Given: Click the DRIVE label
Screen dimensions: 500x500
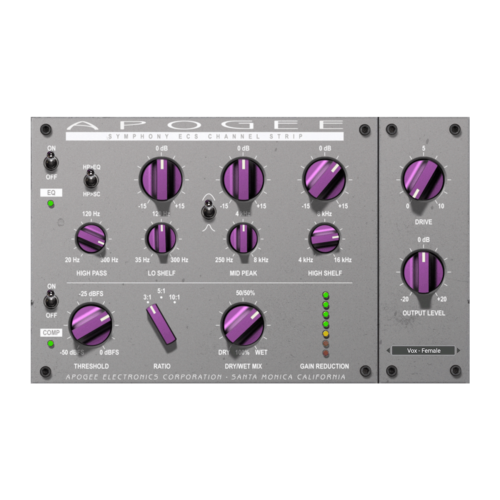Looking at the screenshot, I should pyautogui.click(x=423, y=222).
